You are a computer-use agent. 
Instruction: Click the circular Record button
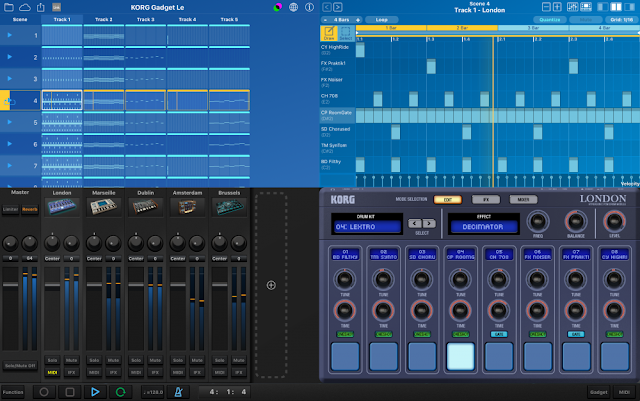click(44, 392)
